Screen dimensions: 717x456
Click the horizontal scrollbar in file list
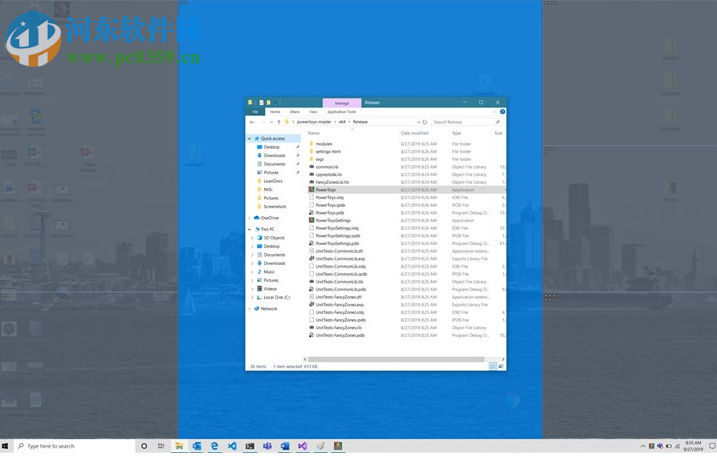[x=396, y=359]
